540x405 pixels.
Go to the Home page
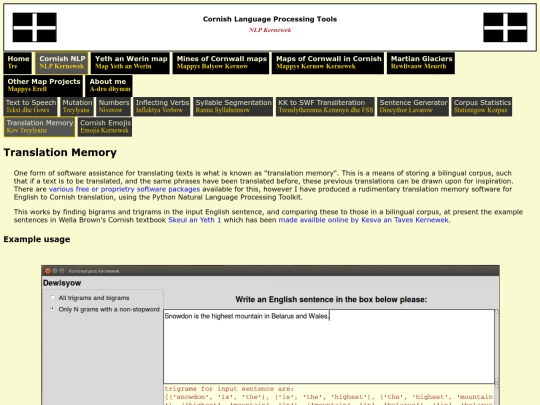click(x=18, y=63)
